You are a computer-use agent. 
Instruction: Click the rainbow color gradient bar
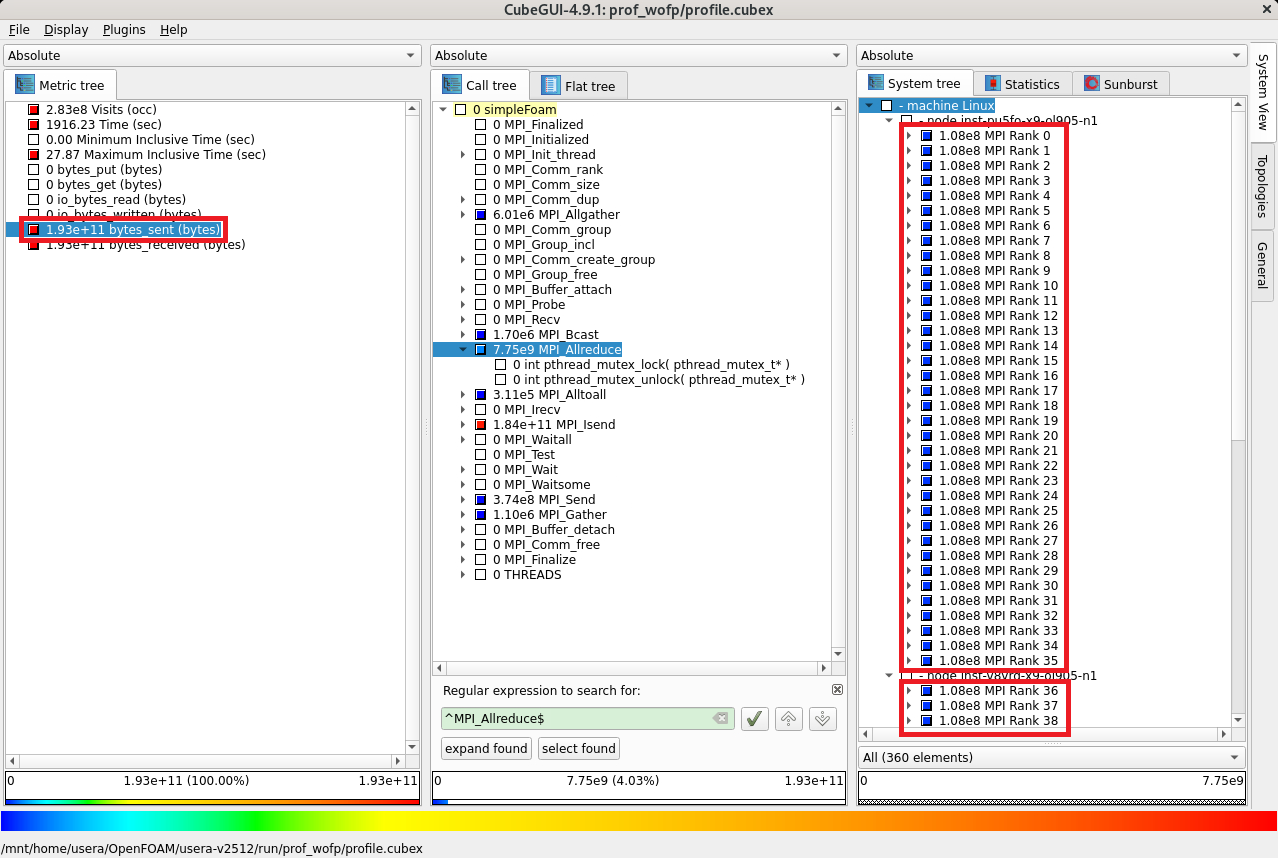[638, 821]
